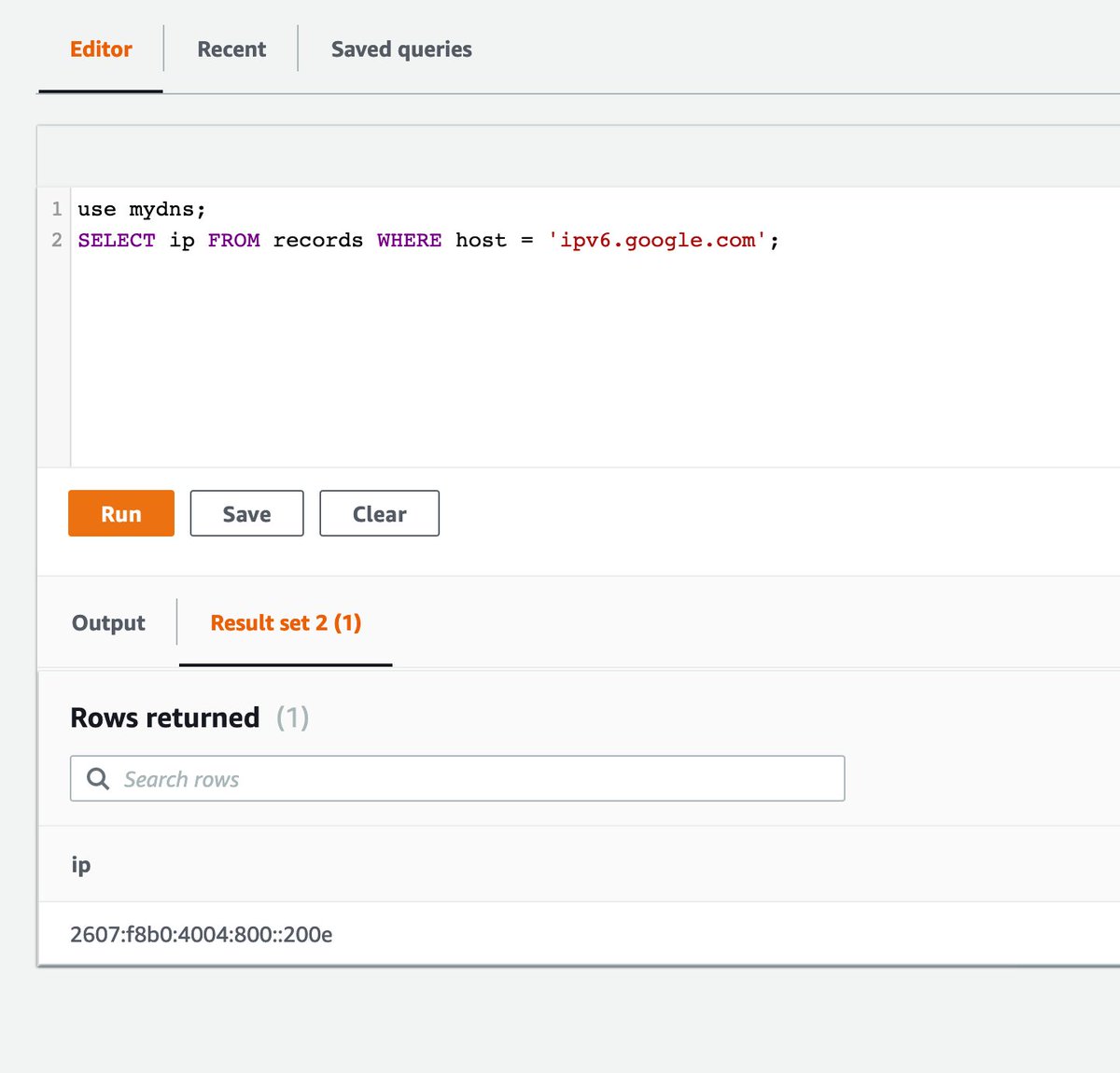Screen dimensions: 1120x1073
Task: Switch to the Editor tab
Action: (101, 49)
